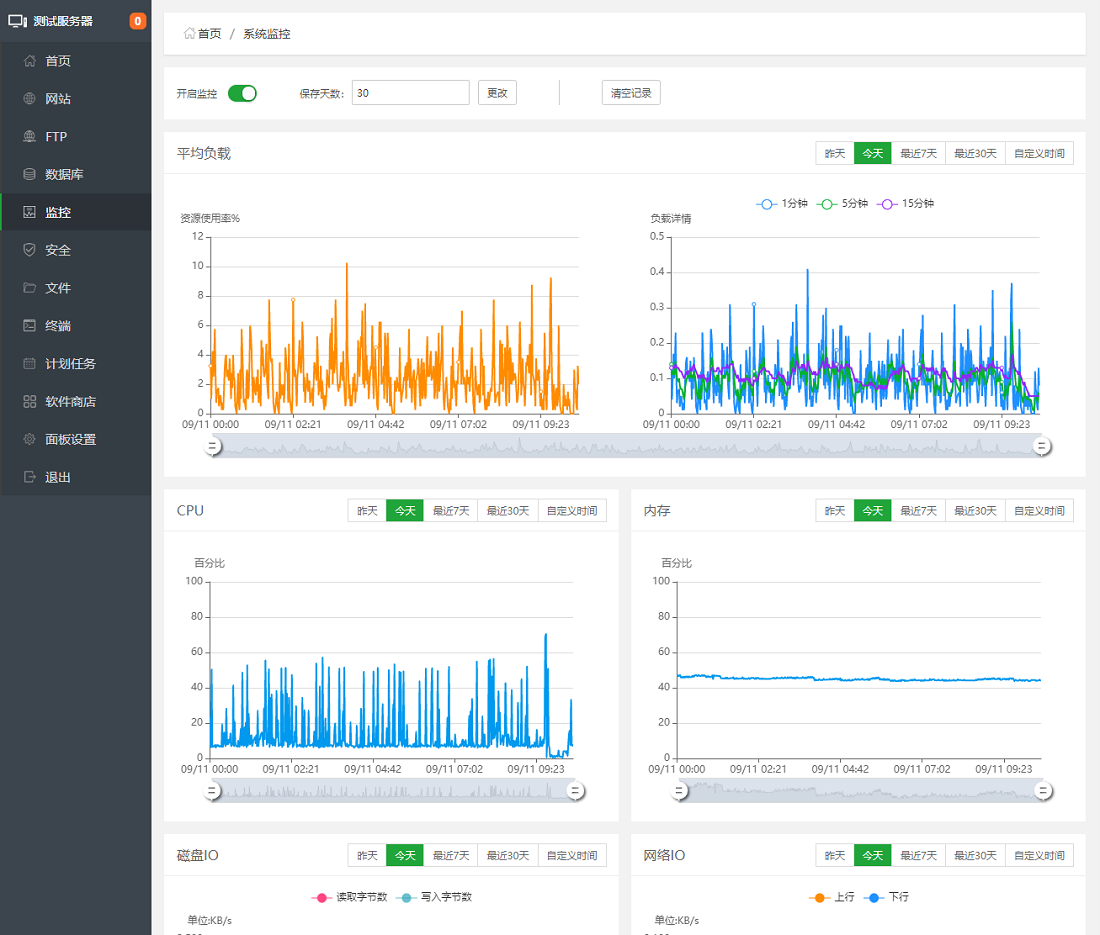Viewport: 1100px width, 935px height.
Task: Select the security shield icon
Action: [29, 250]
